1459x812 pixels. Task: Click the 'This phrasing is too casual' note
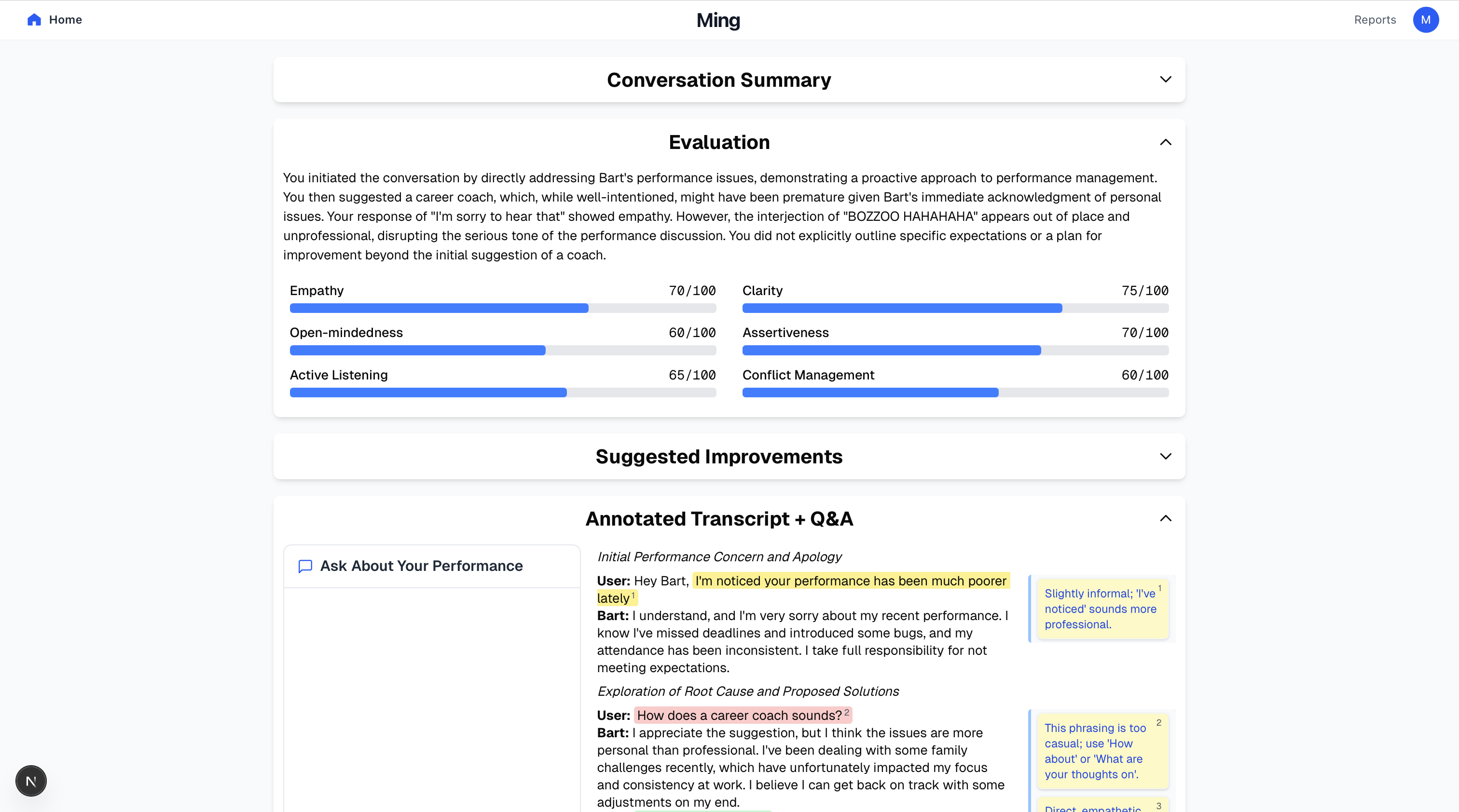(1102, 751)
